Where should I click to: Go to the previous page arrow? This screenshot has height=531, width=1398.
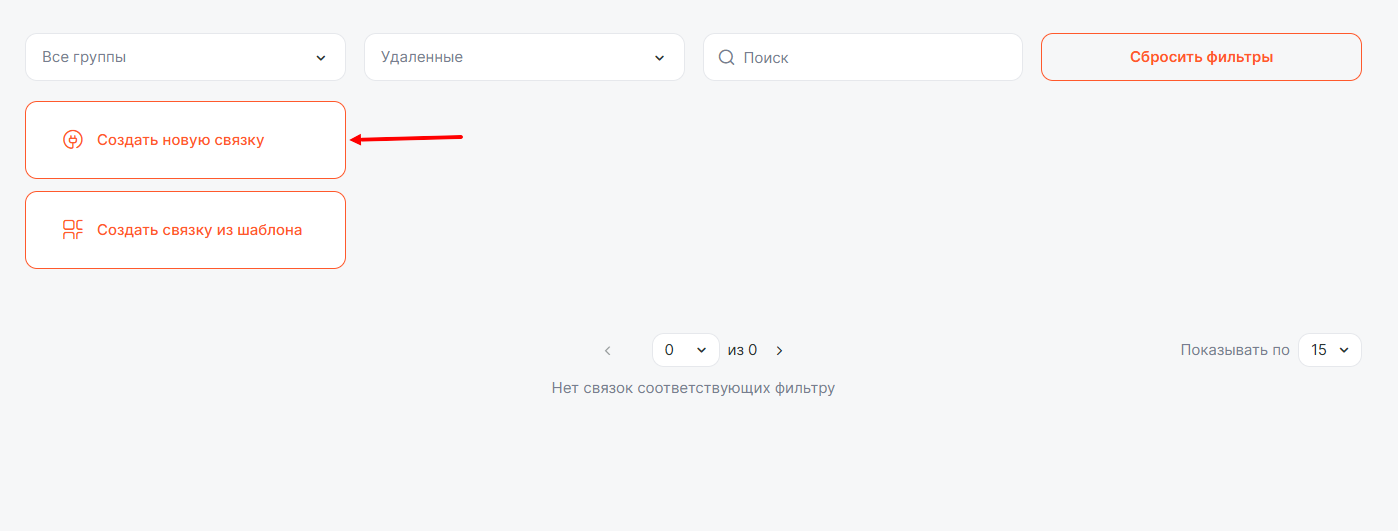[x=607, y=351]
